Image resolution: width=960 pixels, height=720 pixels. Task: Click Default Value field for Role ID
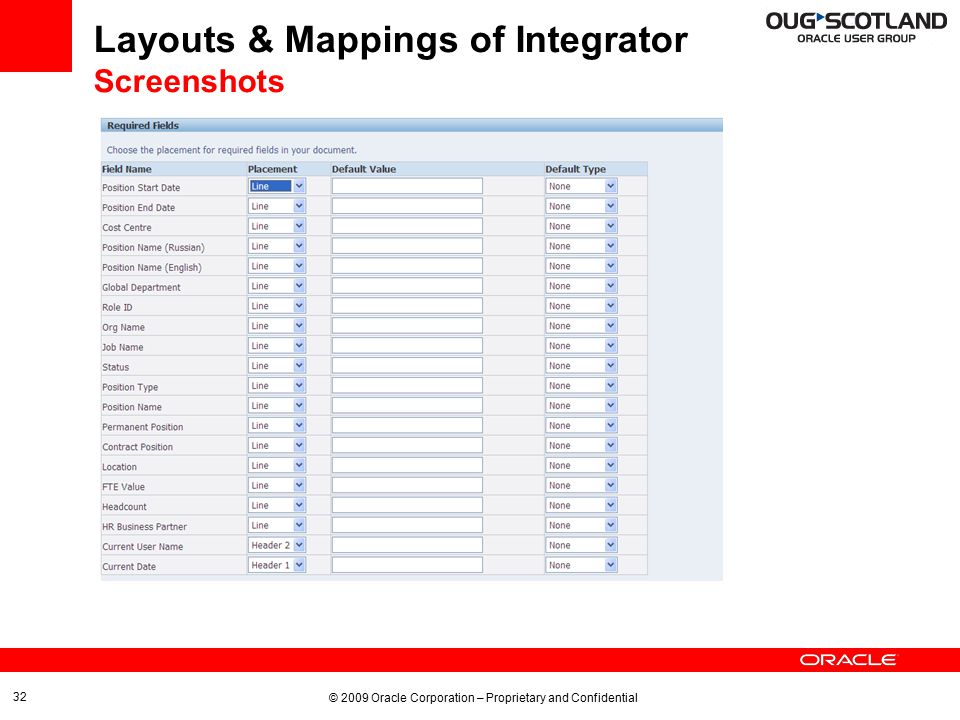point(407,306)
